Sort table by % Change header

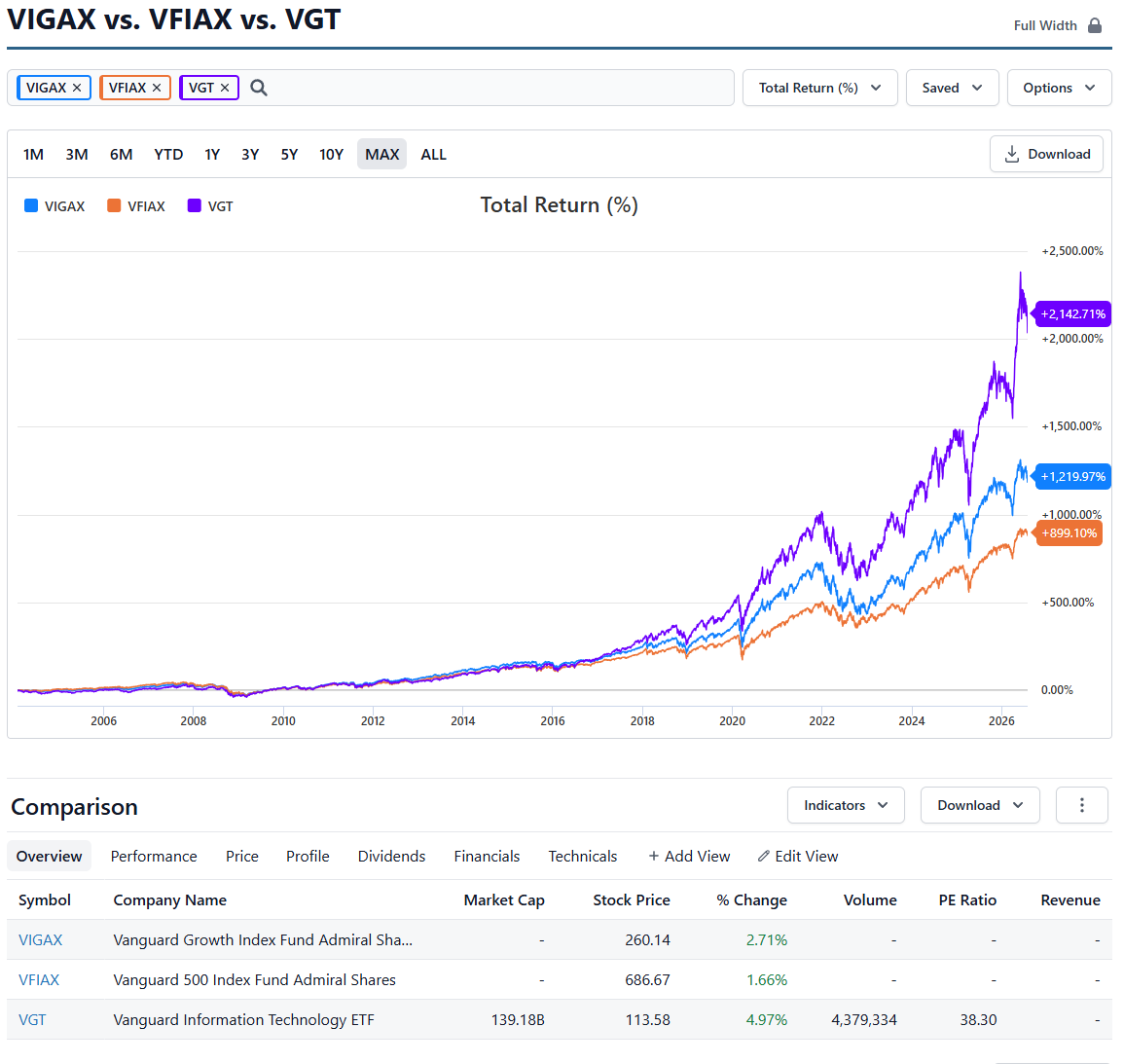pyautogui.click(x=752, y=899)
